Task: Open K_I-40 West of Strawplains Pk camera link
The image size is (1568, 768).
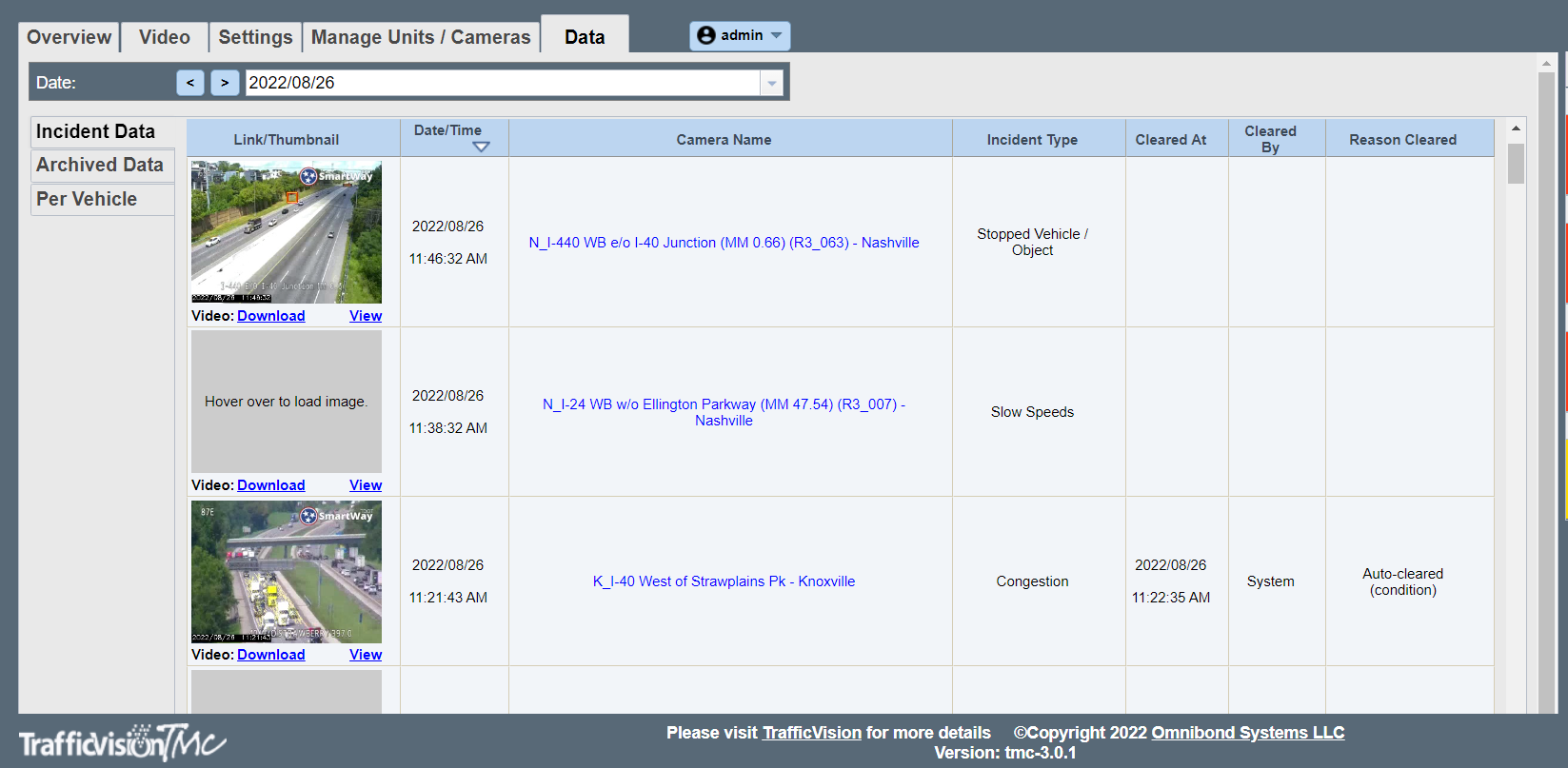Action: click(x=724, y=581)
